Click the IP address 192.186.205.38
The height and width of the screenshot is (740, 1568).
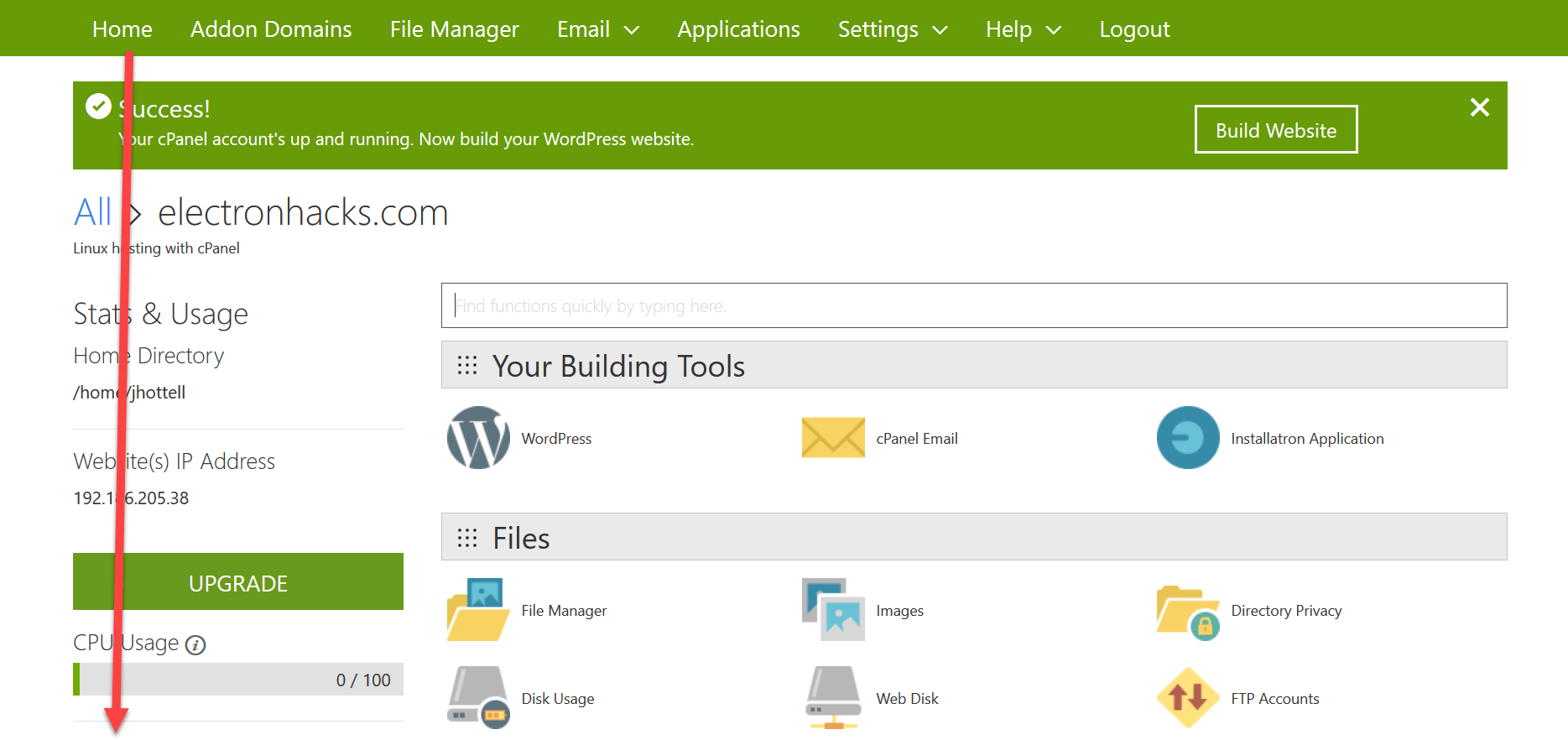pyautogui.click(x=131, y=498)
